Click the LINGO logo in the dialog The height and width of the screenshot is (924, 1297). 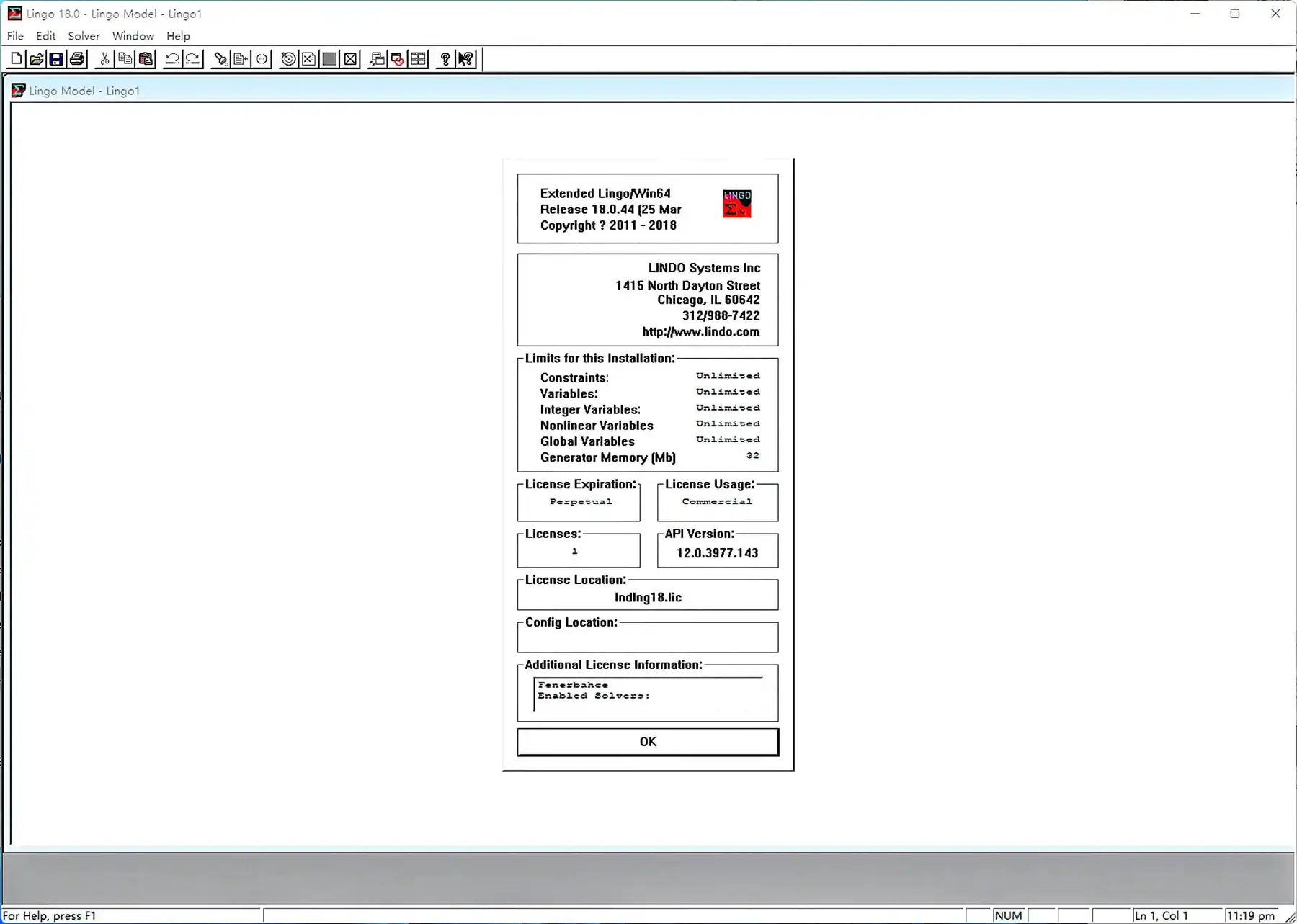point(736,204)
